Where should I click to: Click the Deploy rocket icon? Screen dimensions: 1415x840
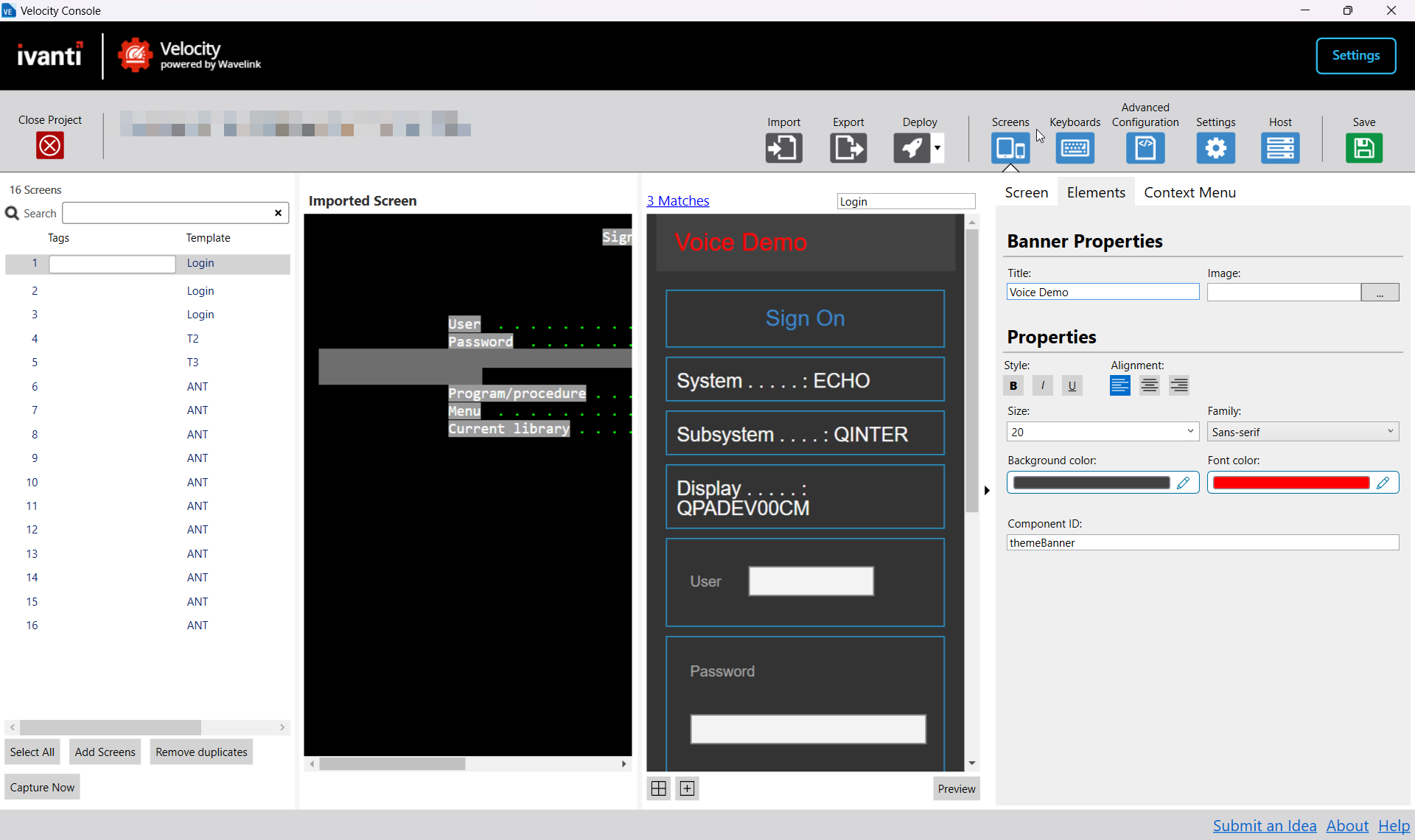[x=912, y=148]
